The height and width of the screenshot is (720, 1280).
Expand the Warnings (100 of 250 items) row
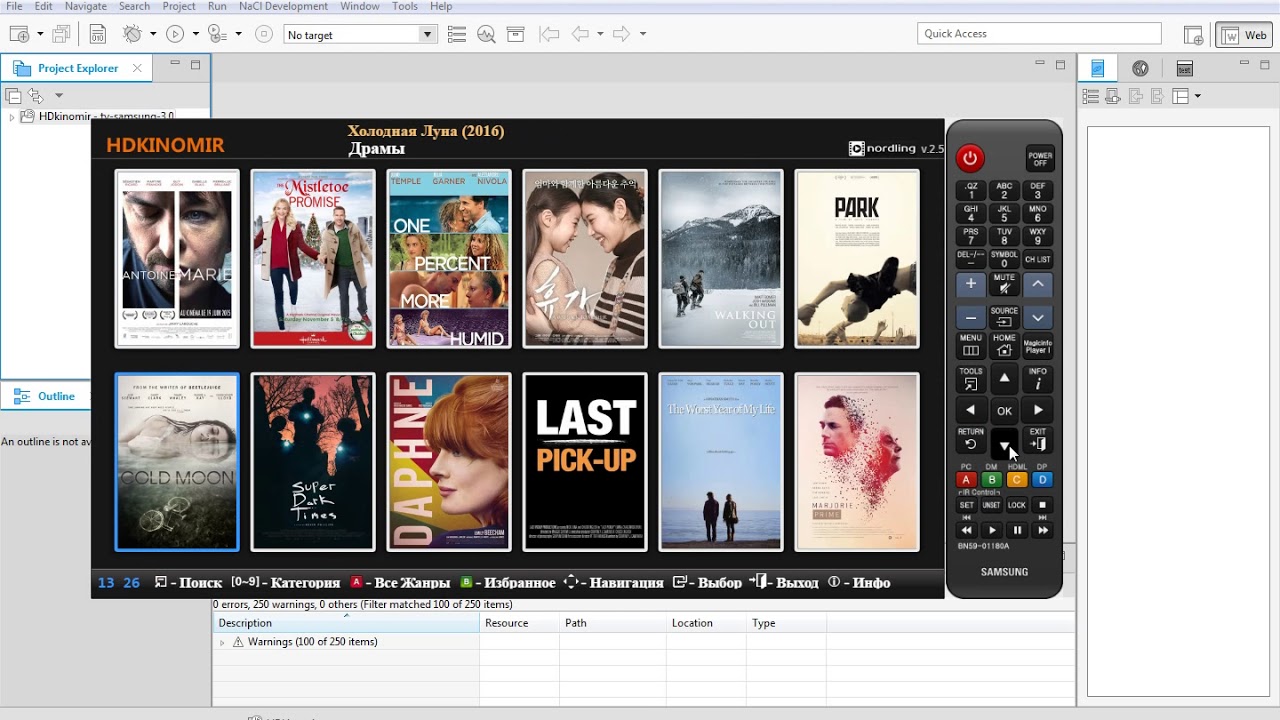[x=222, y=642]
